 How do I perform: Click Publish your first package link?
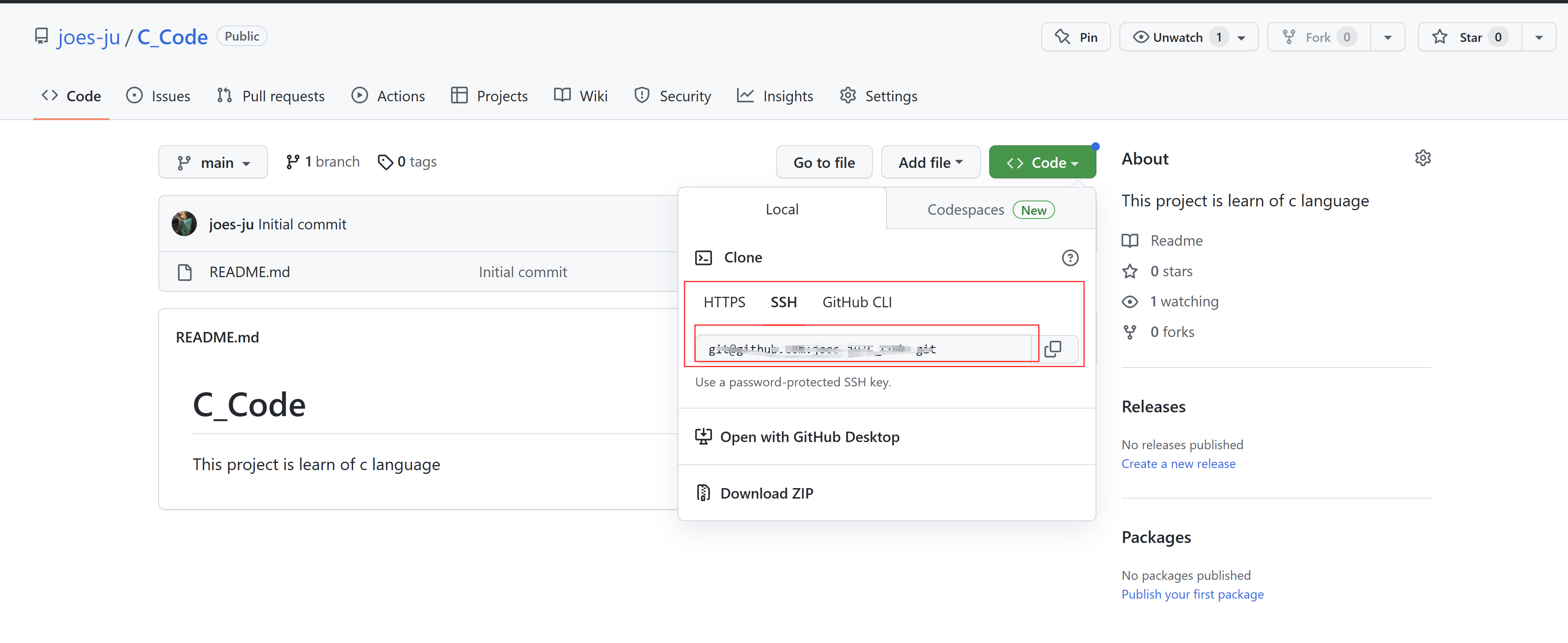coord(1192,594)
